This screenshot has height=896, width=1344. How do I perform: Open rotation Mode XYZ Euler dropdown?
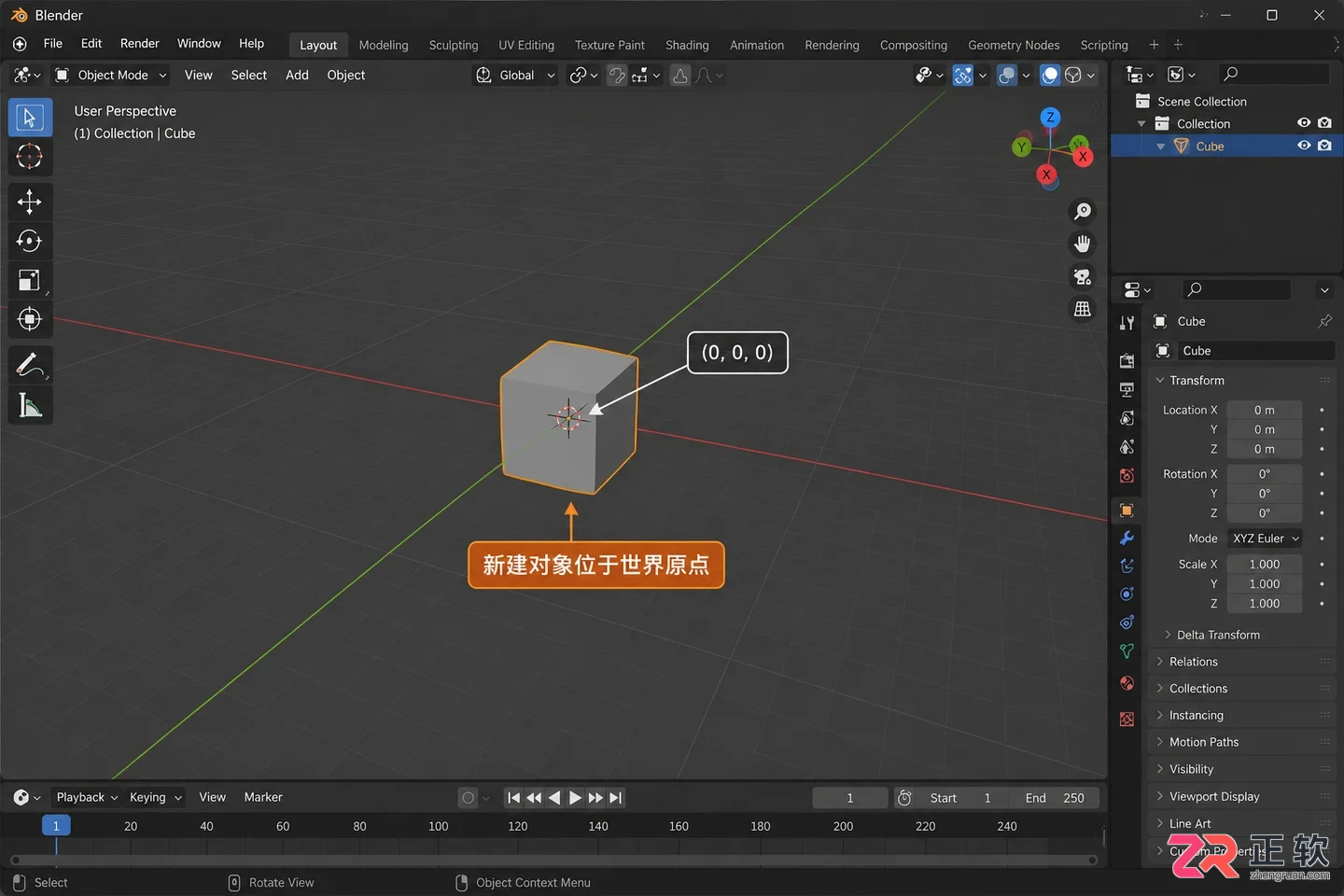point(1265,539)
